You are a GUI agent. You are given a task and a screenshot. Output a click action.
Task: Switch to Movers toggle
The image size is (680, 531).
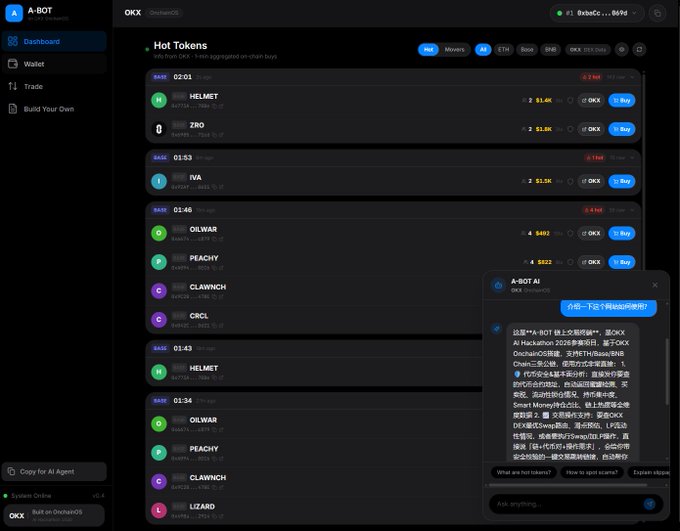click(x=455, y=49)
